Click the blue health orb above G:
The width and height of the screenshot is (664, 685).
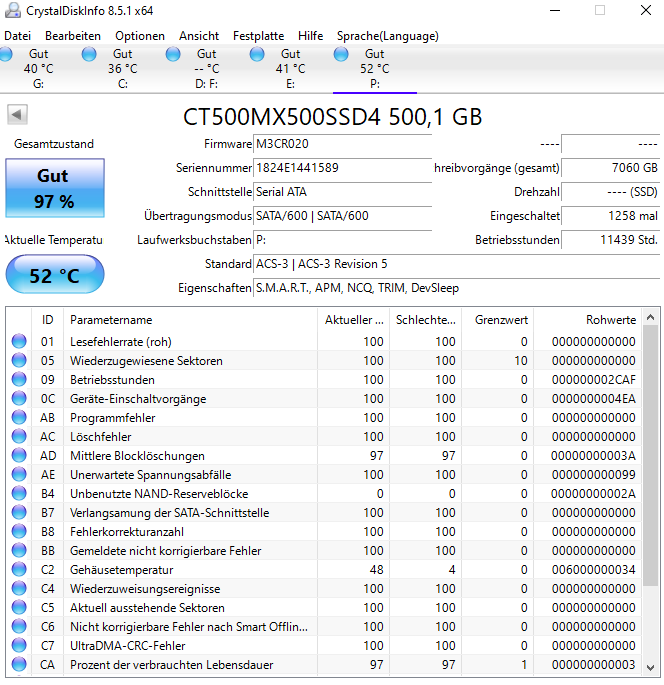[6, 54]
